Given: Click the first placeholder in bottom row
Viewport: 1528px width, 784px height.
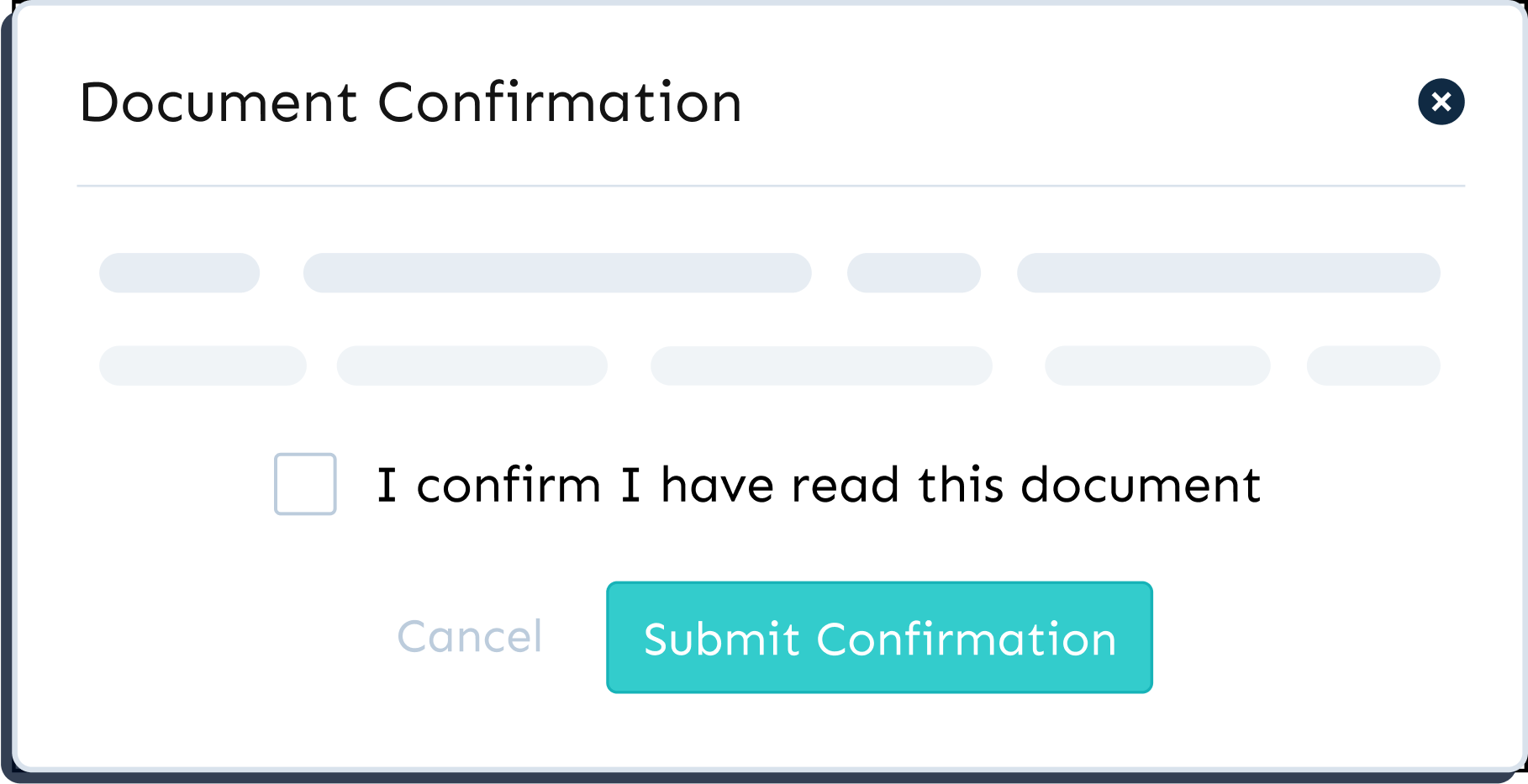Looking at the screenshot, I should (x=202, y=366).
